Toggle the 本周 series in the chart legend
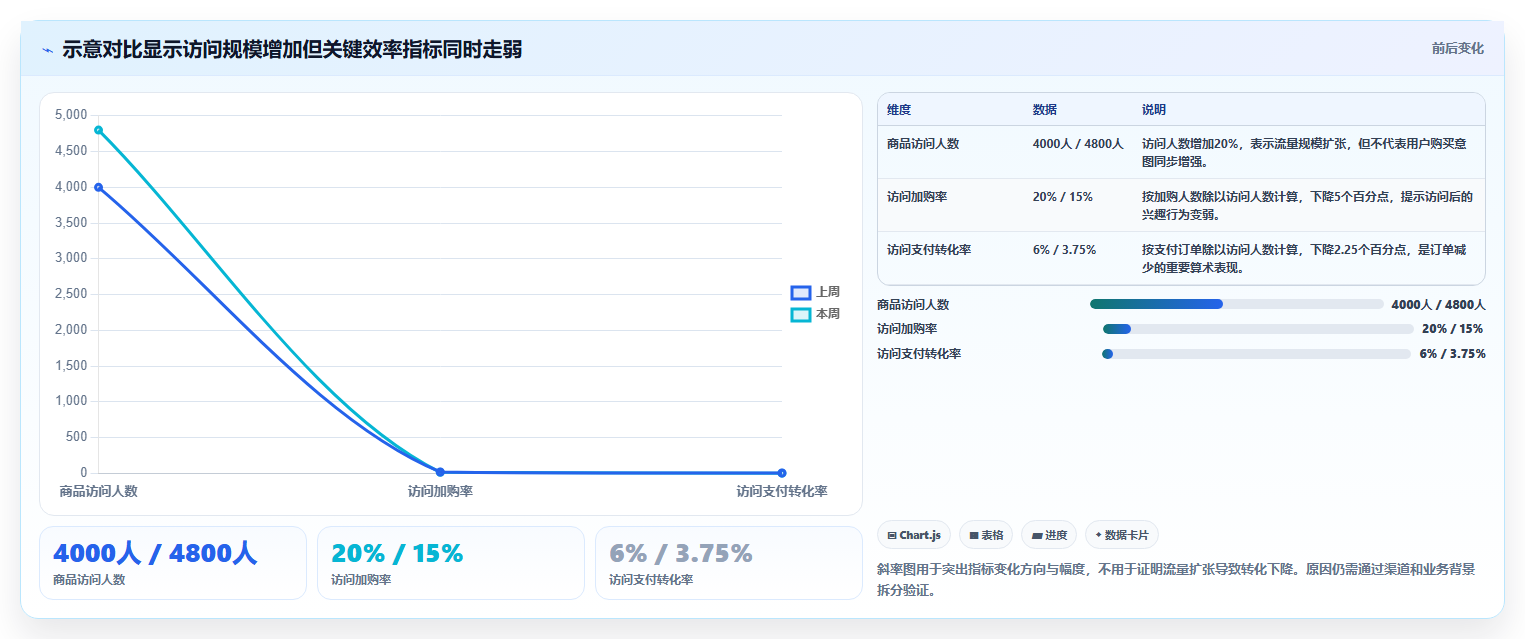This screenshot has height=639, width=1525. pos(816,314)
